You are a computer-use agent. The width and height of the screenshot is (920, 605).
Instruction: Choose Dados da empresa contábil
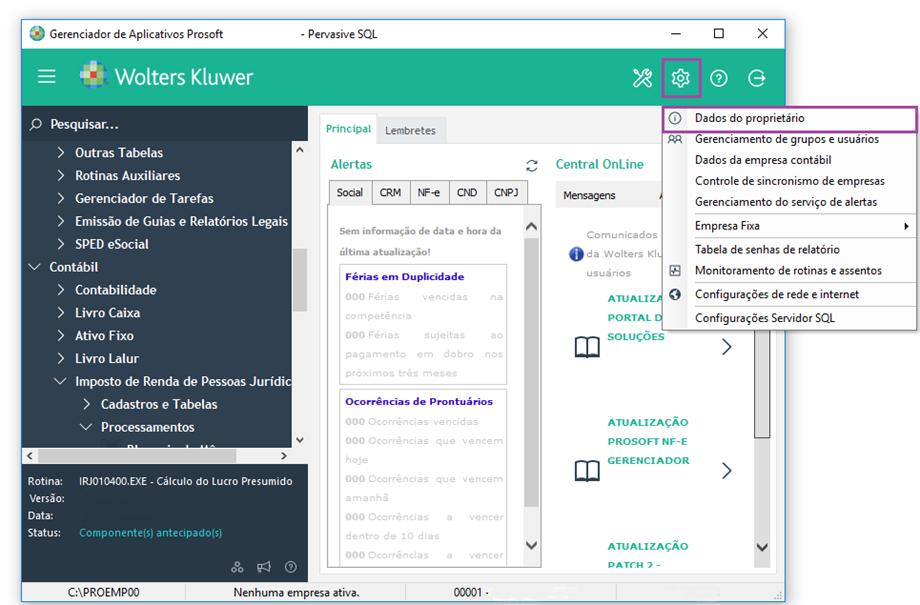[790, 160]
